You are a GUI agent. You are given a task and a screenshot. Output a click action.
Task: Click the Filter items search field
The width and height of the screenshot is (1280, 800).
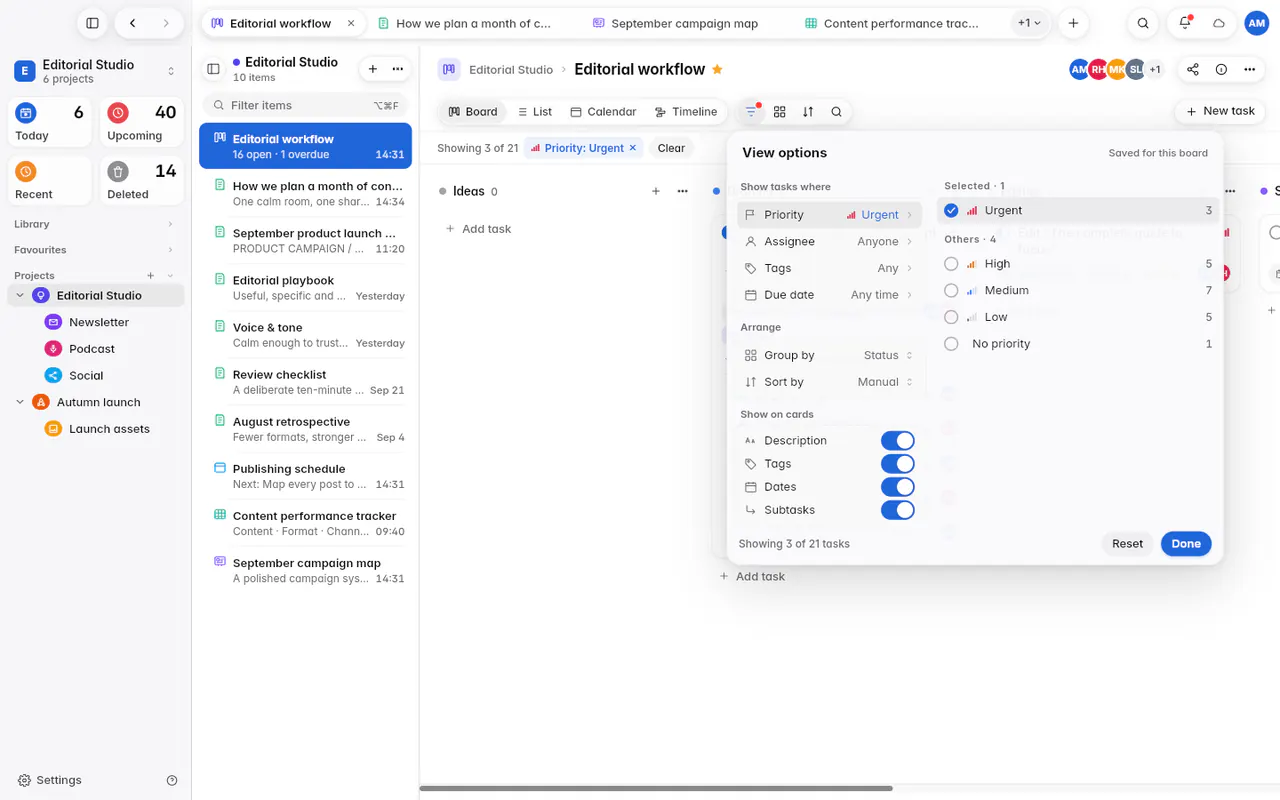(x=306, y=105)
